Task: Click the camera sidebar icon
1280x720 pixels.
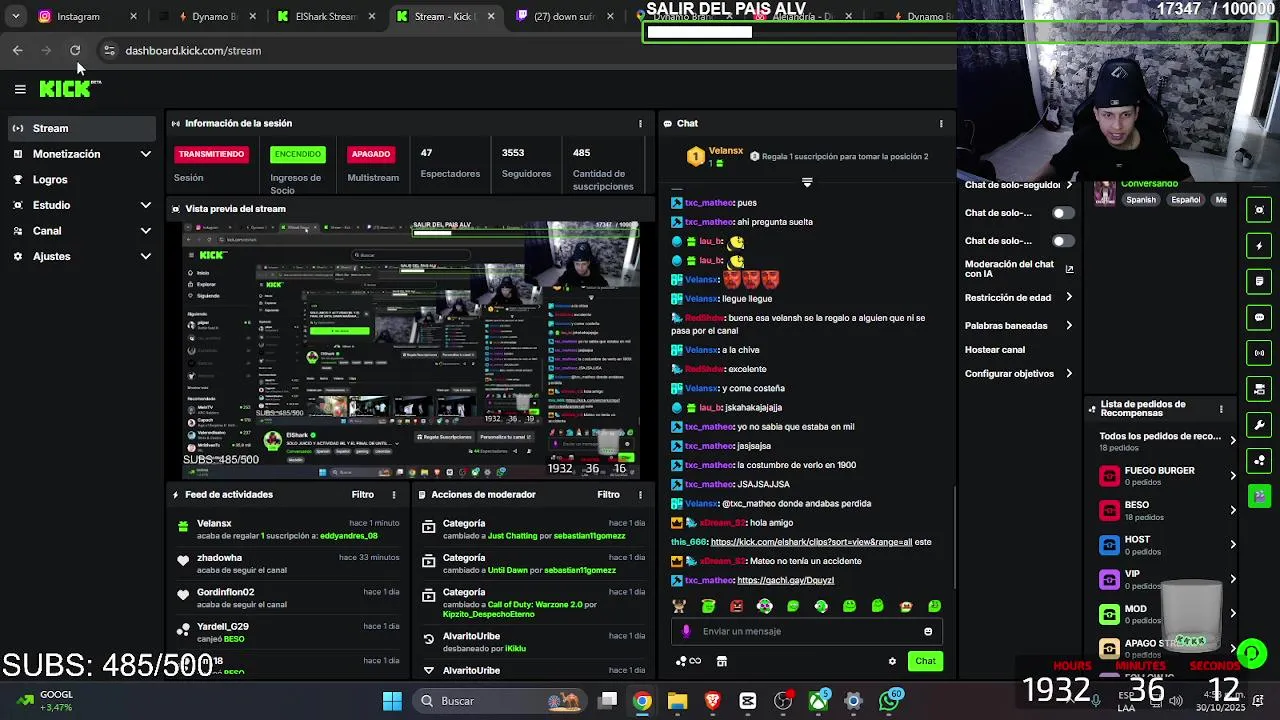Action: (1259, 389)
